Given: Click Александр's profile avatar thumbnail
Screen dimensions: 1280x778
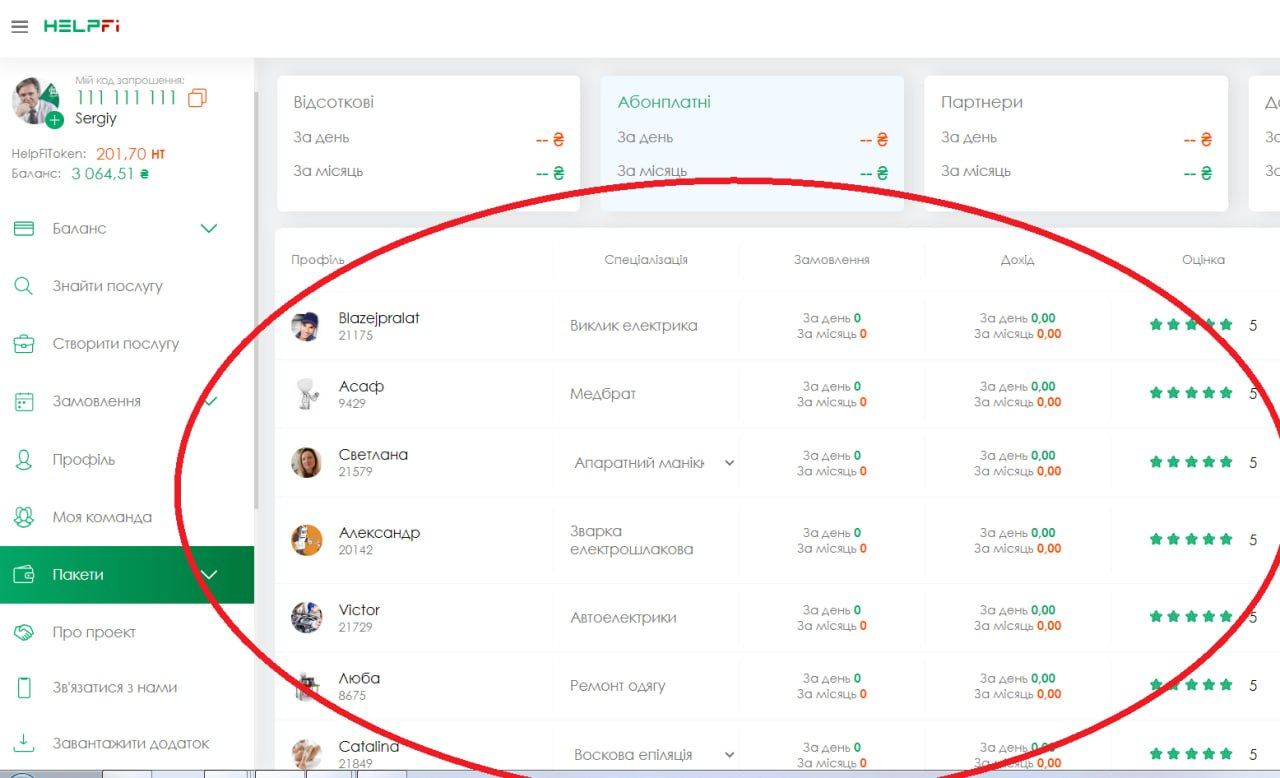Looking at the screenshot, I should (306, 540).
